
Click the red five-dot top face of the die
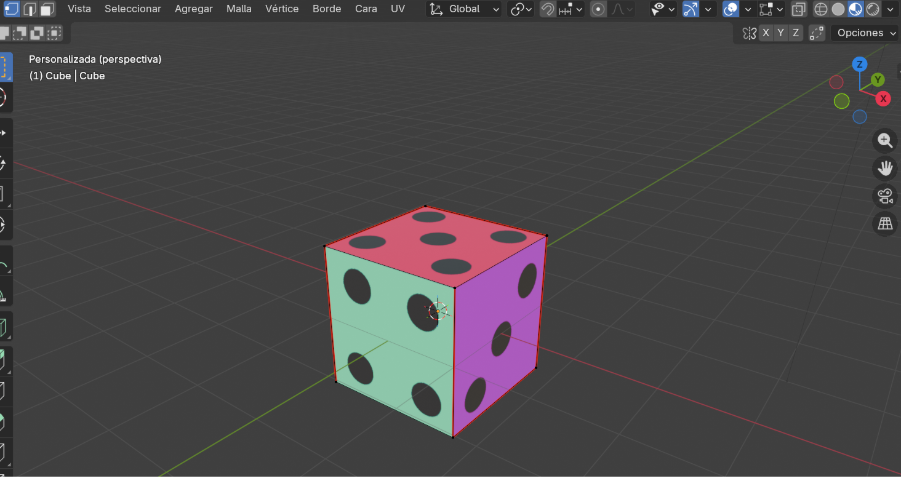coord(437,247)
